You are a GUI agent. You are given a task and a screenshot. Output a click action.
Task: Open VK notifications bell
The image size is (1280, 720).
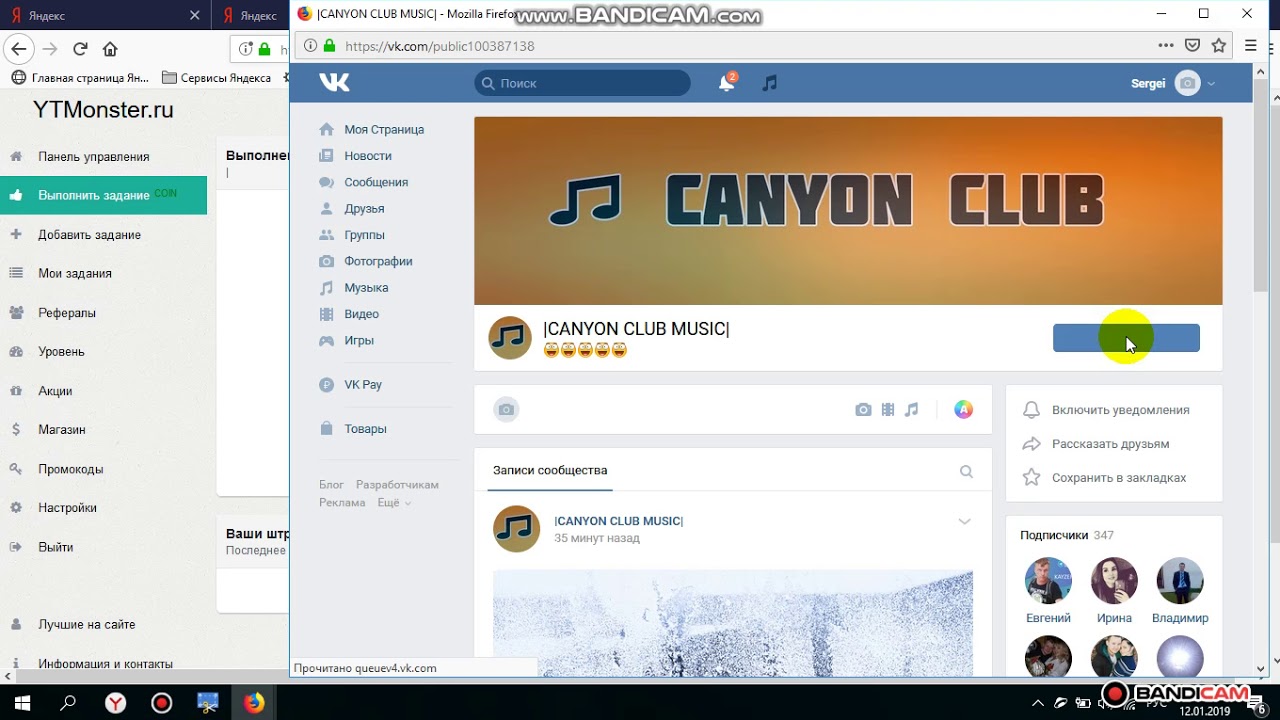point(727,83)
